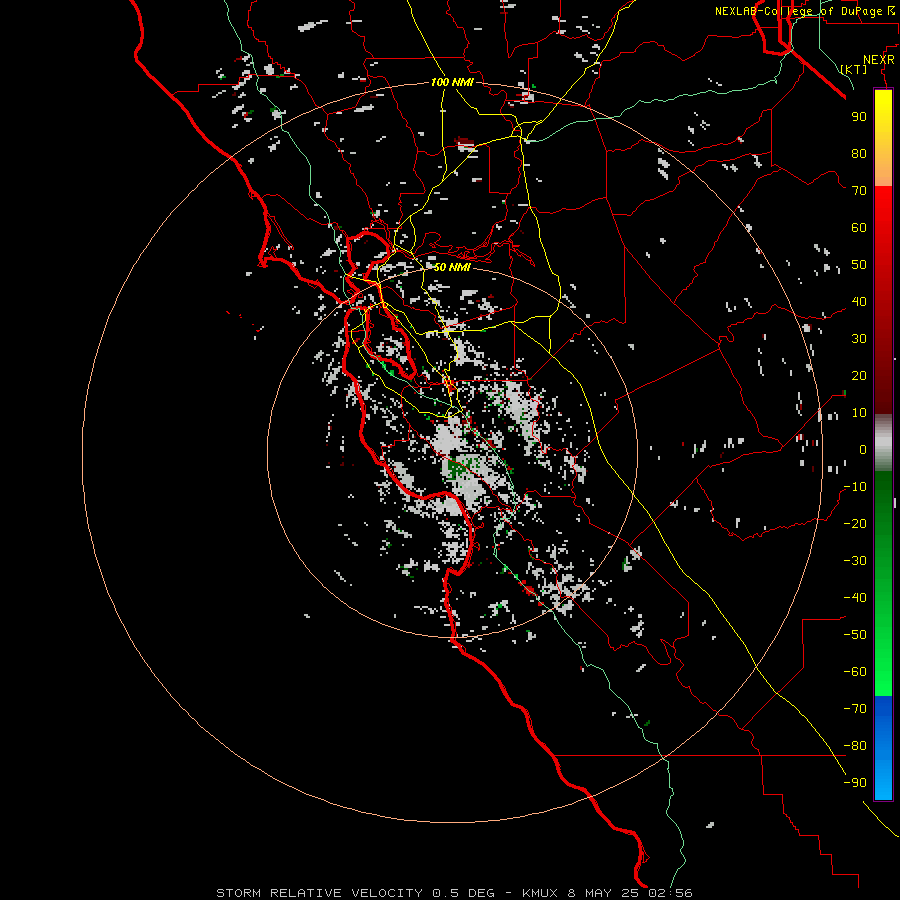Click the [KT] units label

(854, 69)
